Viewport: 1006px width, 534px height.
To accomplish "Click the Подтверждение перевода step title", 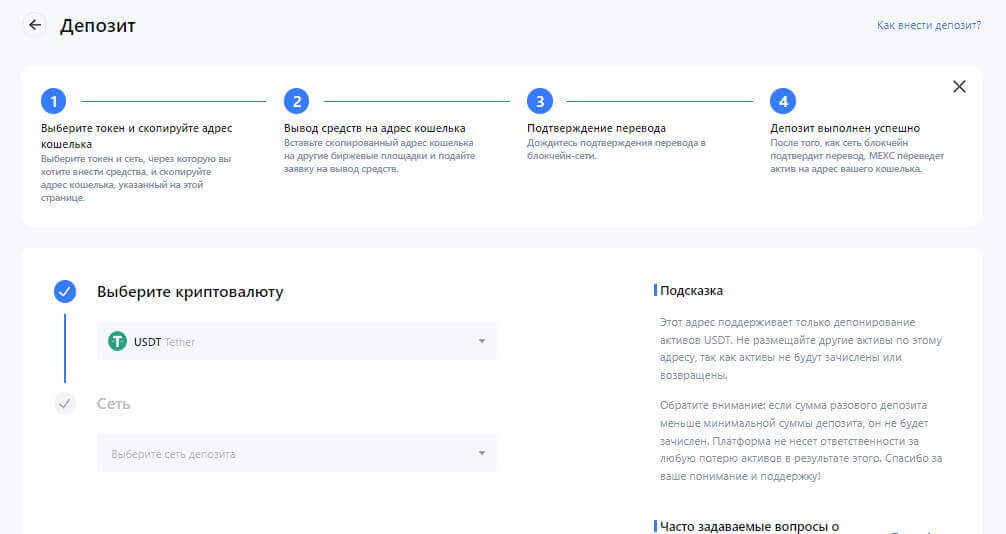I will [596, 128].
